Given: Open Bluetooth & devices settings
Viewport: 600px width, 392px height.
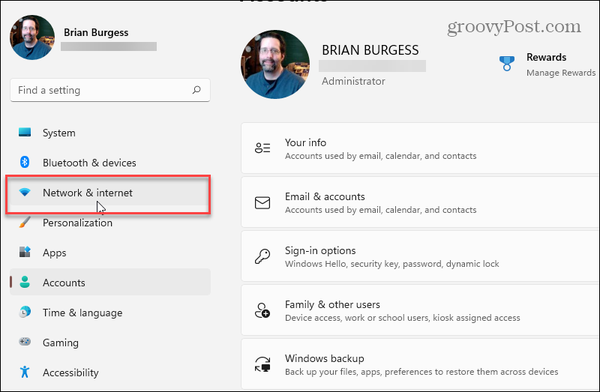Looking at the screenshot, I should (x=110, y=163).
